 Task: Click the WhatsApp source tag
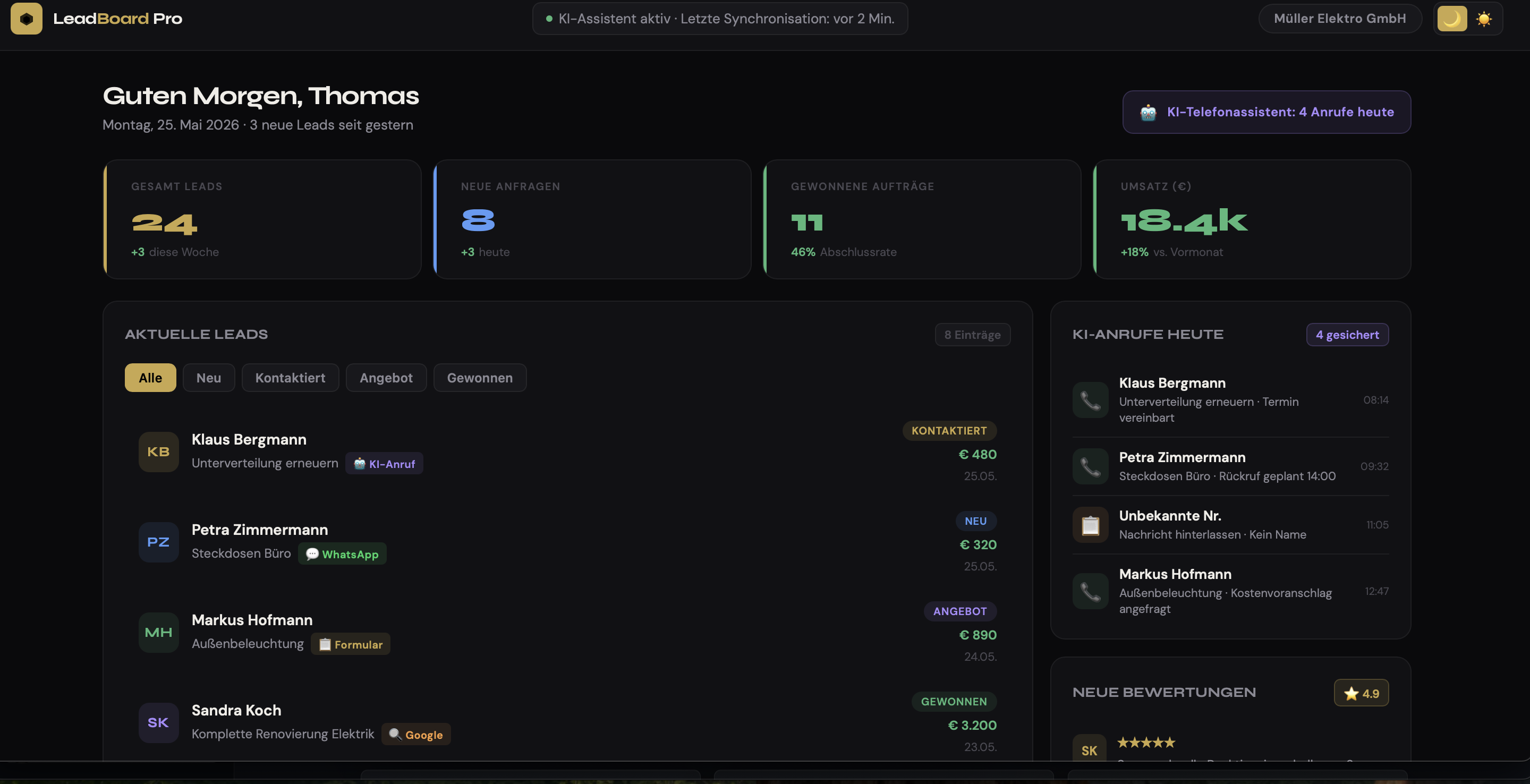[342, 554]
